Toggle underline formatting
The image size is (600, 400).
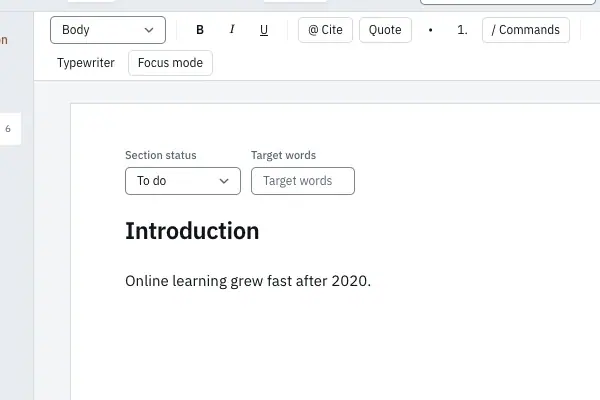264,30
